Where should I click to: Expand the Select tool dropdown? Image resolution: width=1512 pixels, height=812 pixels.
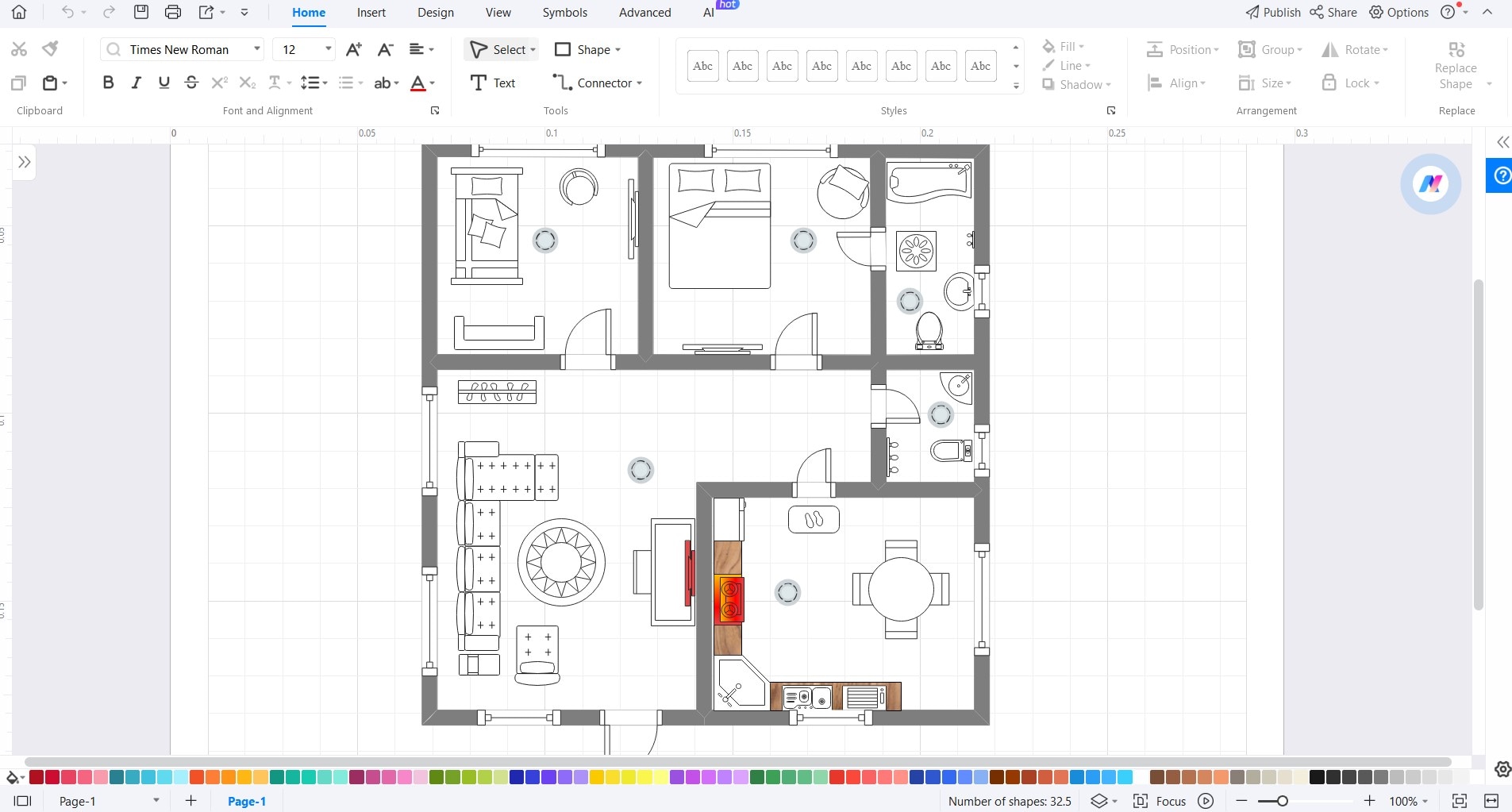pos(533,50)
